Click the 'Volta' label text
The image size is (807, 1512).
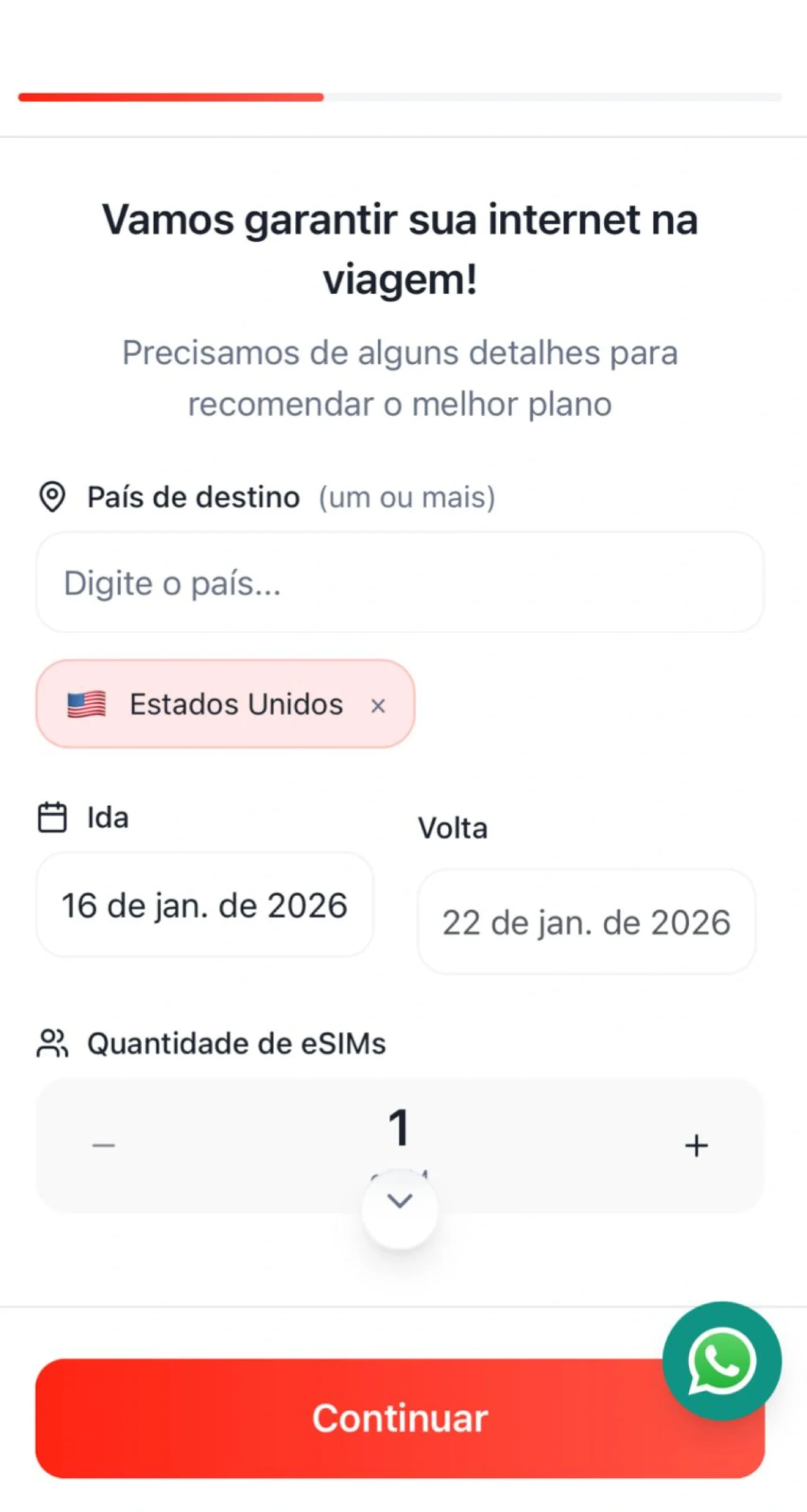[x=453, y=828]
